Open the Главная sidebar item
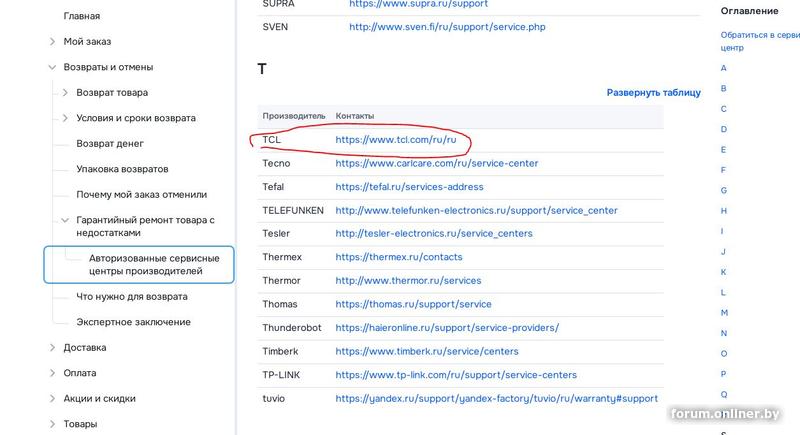Screen dimensions: 800x435 pos(81,16)
